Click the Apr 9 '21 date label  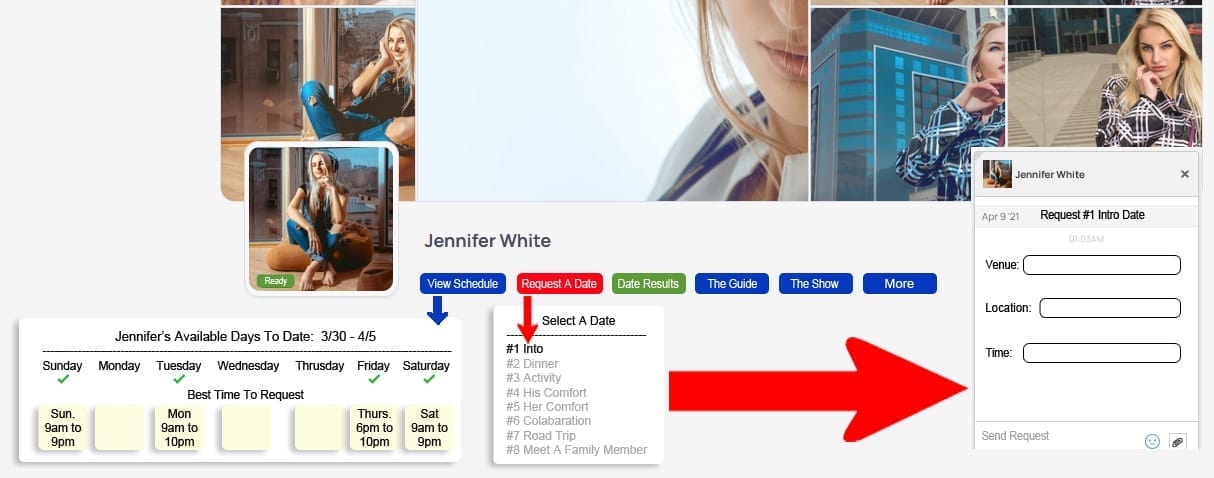[1000, 216]
